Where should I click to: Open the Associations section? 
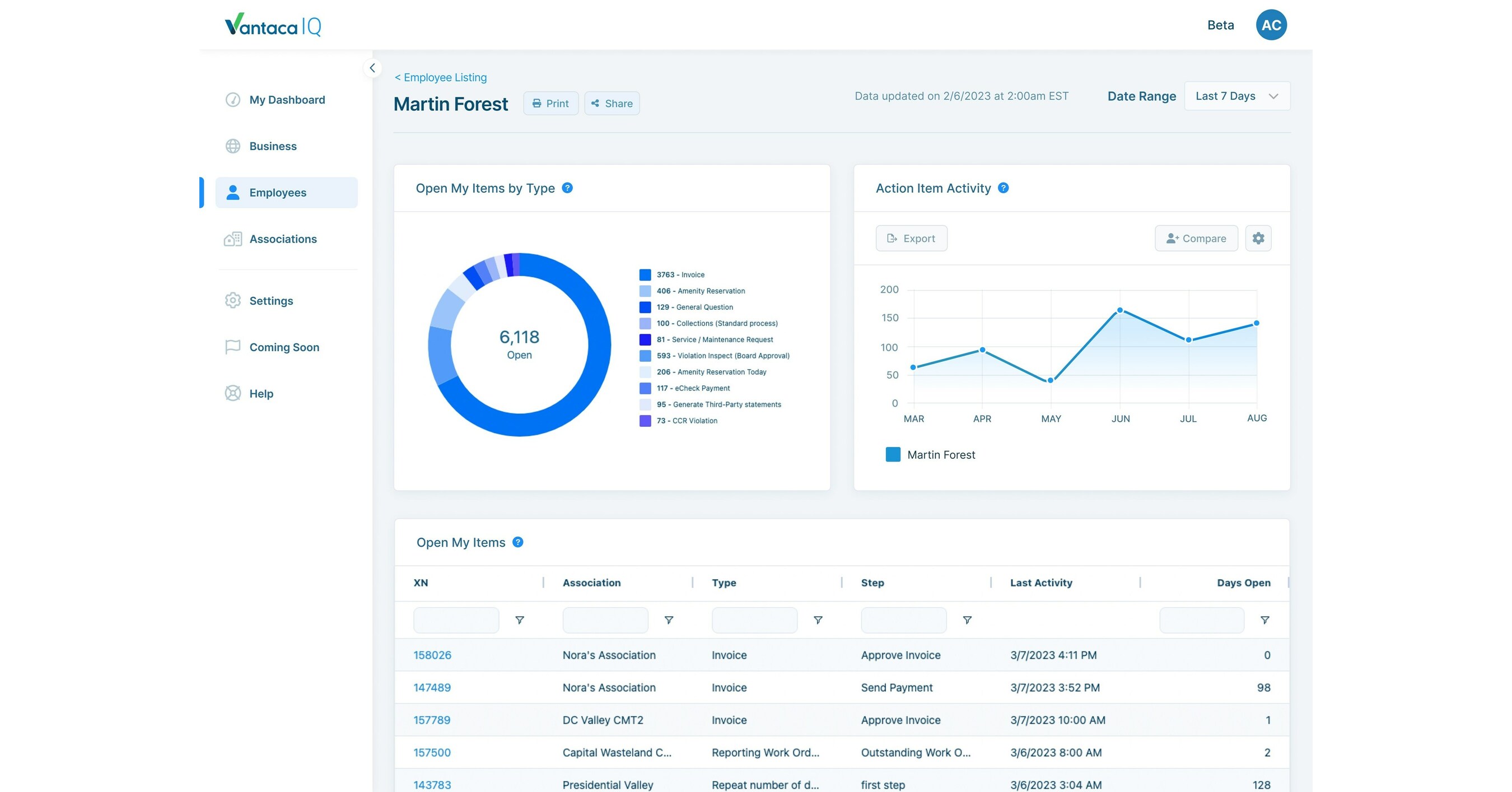click(x=282, y=239)
